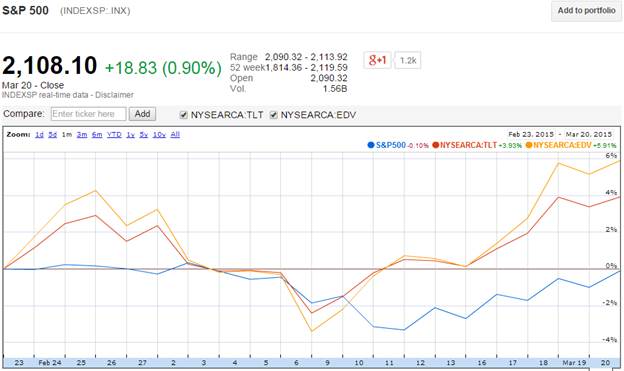Set chart zoom to 6m
This screenshot has height=371, width=624.
click(x=97, y=135)
